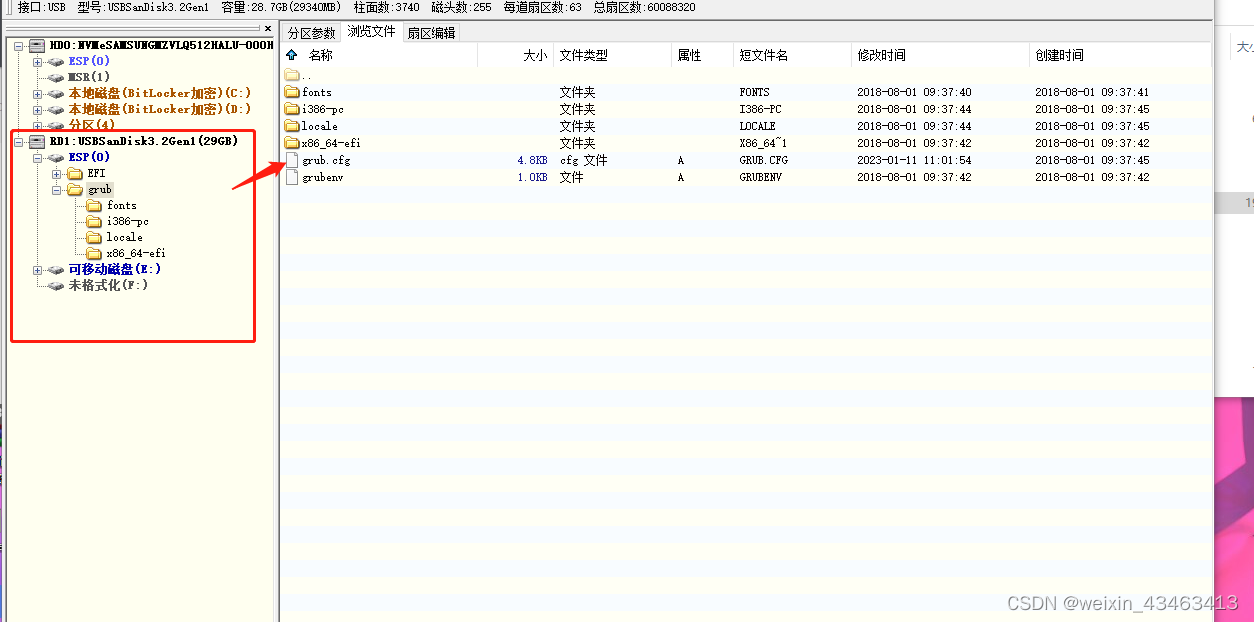The image size is (1254, 622).
Task: Click the .. parent directory entry
Action: (x=294, y=74)
